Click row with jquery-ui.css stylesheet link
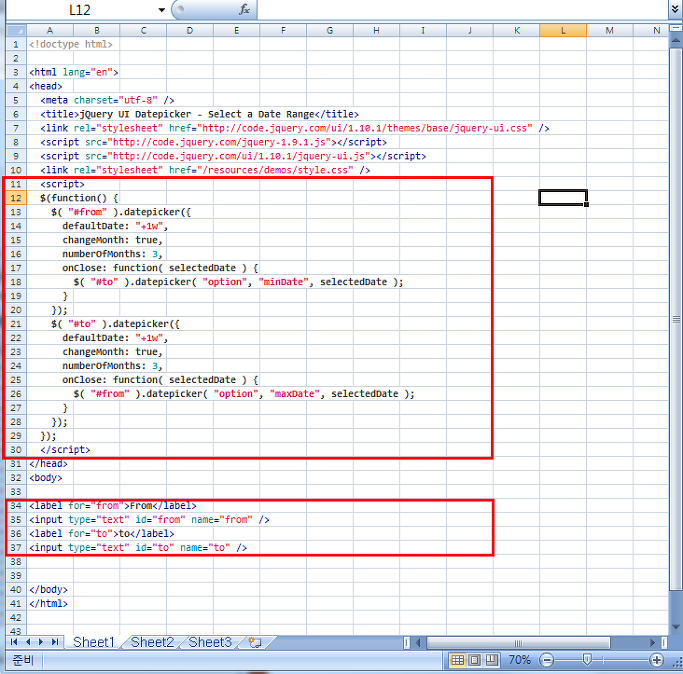 (x=295, y=128)
